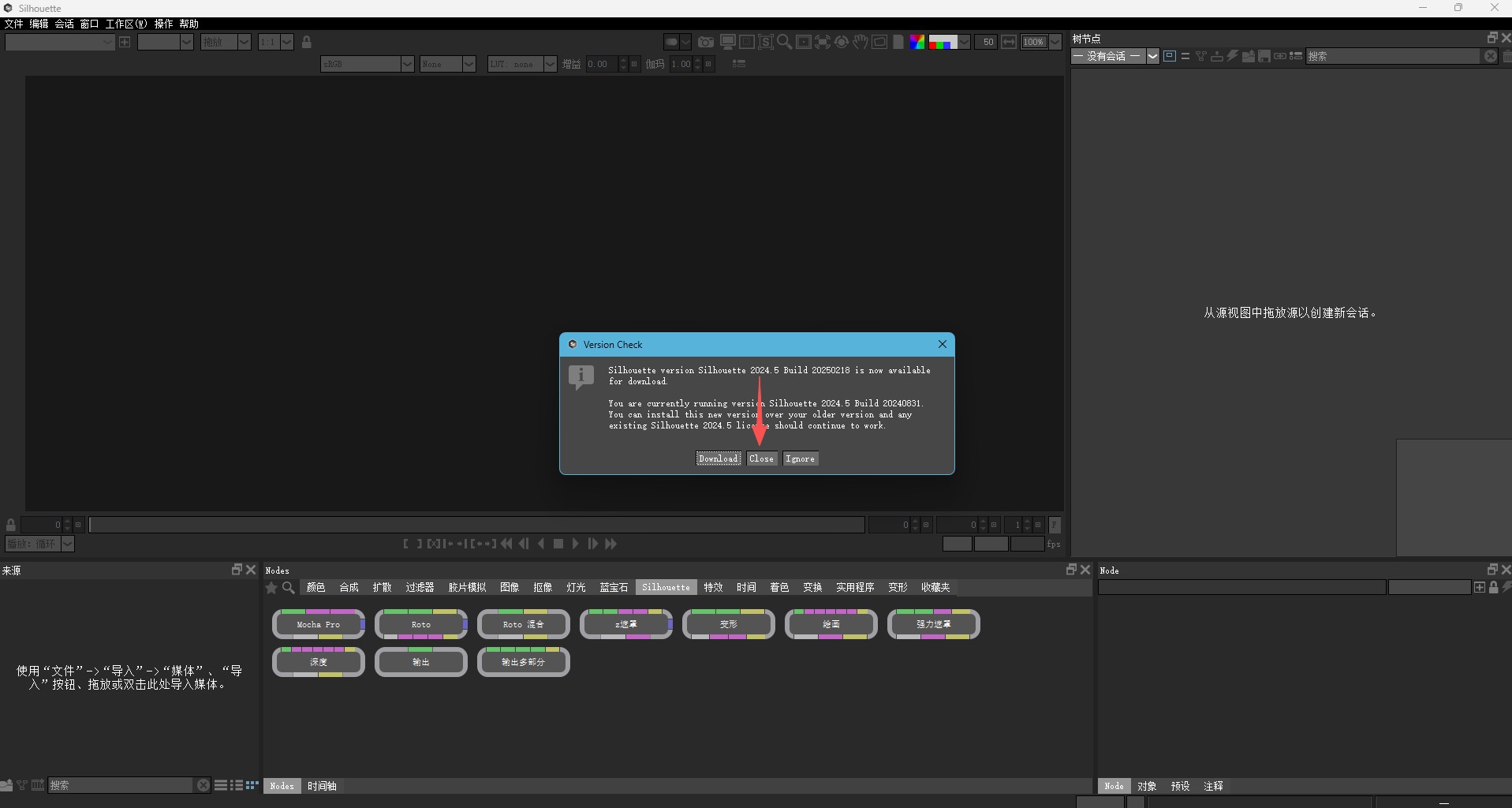Play forward with the right triangle button
Viewport: 1512px width, 808px height.
[x=576, y=544]
